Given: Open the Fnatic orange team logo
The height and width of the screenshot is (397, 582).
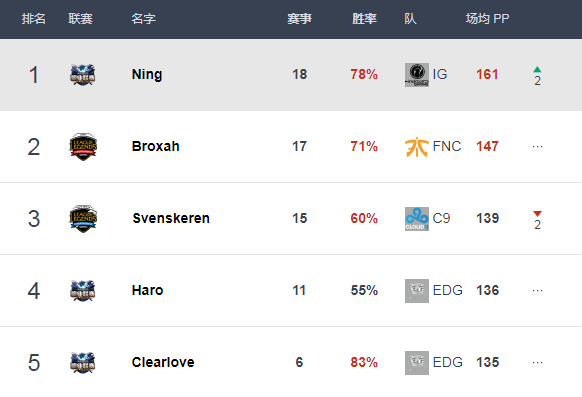Looking at the screenshot, I should click(417, 147).
